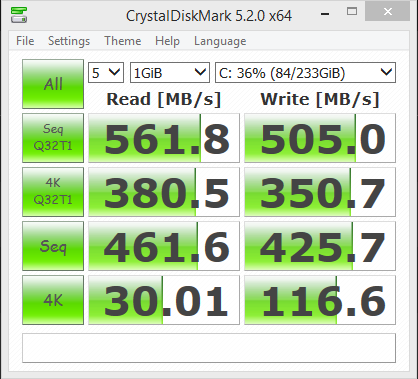Select the 350.7 4K Q32T1 write value
Image resolution: width=418 pixels, height=379 pixels.
click(x=320, y=192)
